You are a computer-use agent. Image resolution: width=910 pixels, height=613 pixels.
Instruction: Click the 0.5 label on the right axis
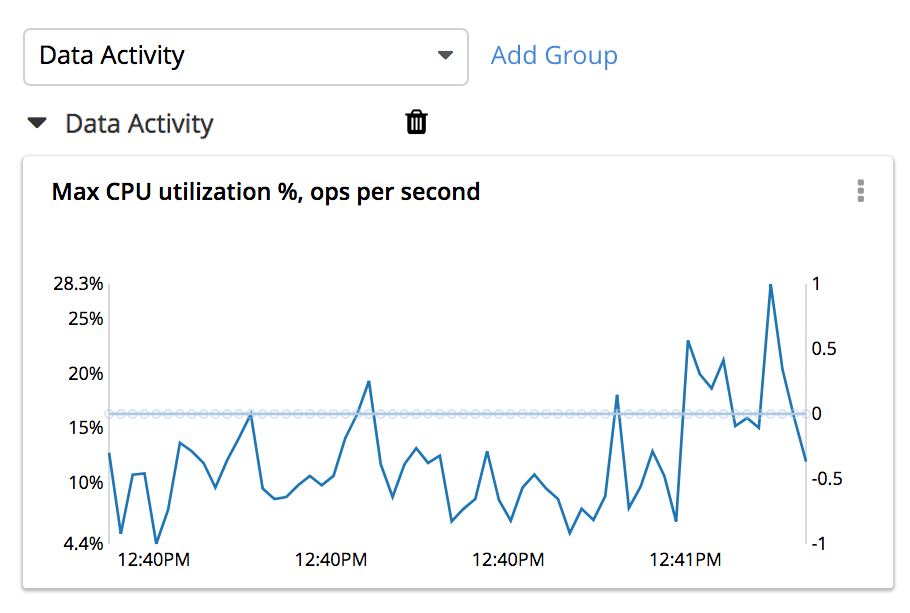pos(825,349)
